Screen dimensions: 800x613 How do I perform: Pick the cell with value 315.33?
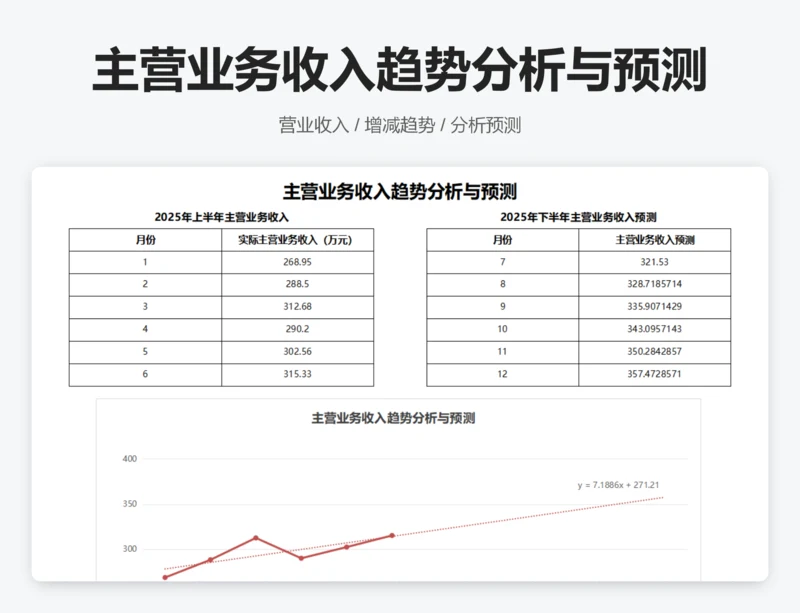click(x=297, y=374)
